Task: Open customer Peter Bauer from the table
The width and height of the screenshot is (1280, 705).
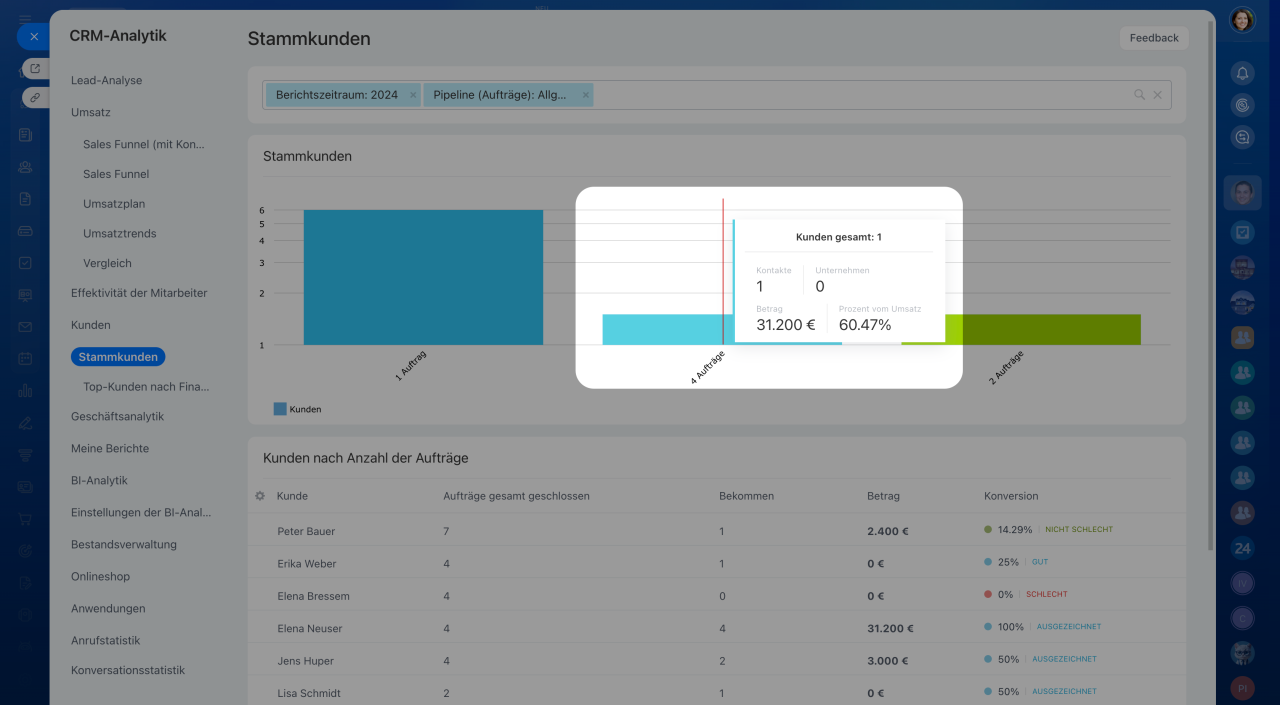Action: [306, 531]
